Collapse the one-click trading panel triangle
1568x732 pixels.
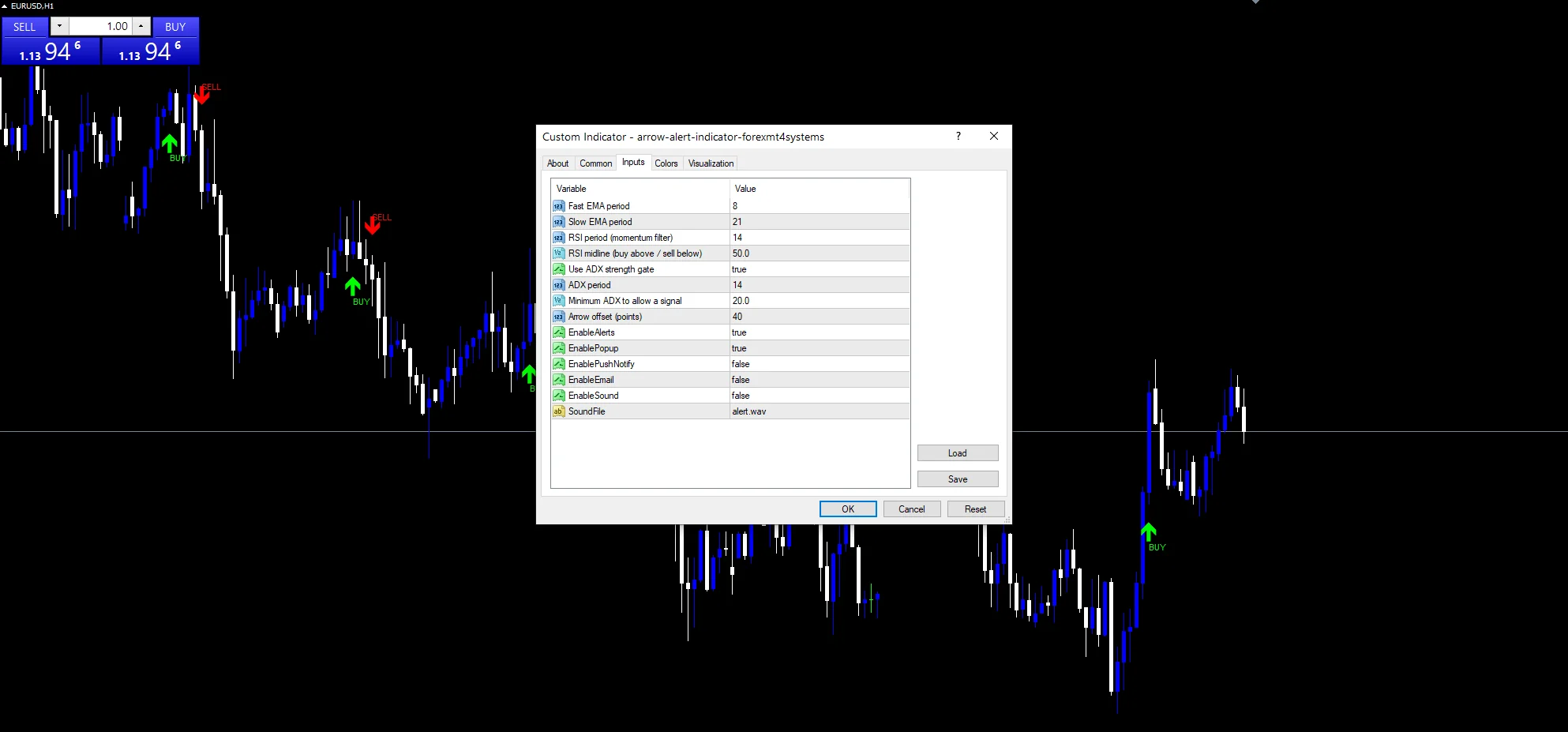pos(5,6)
